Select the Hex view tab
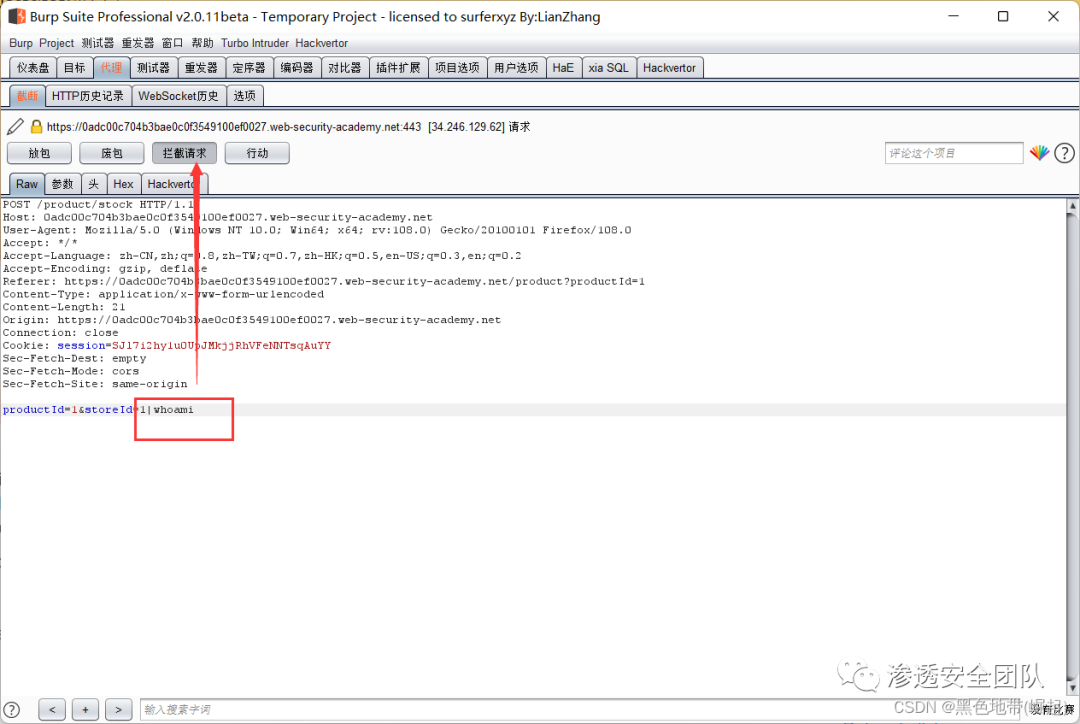 tap(123, 184)
